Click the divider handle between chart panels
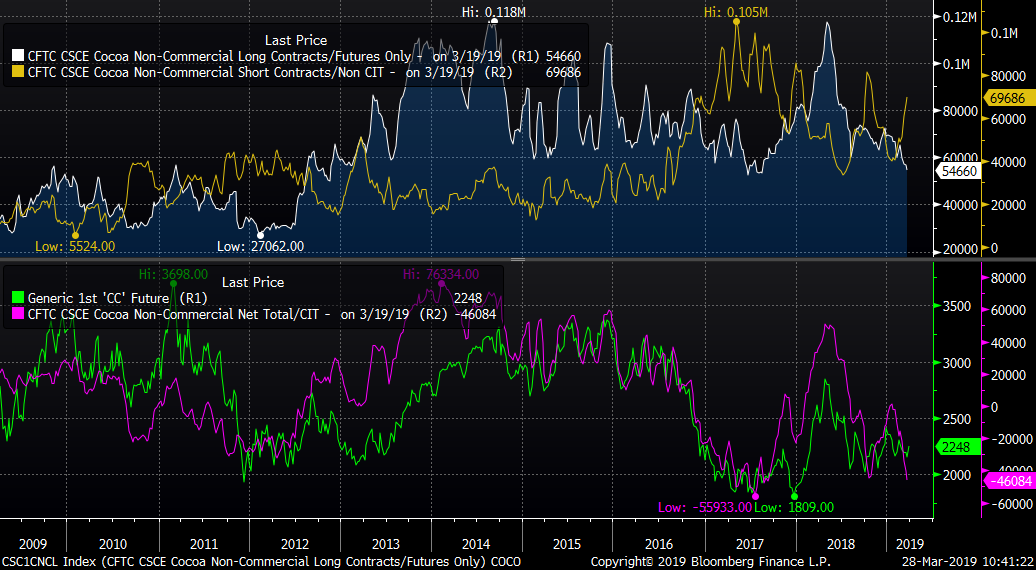 point(517,260)
